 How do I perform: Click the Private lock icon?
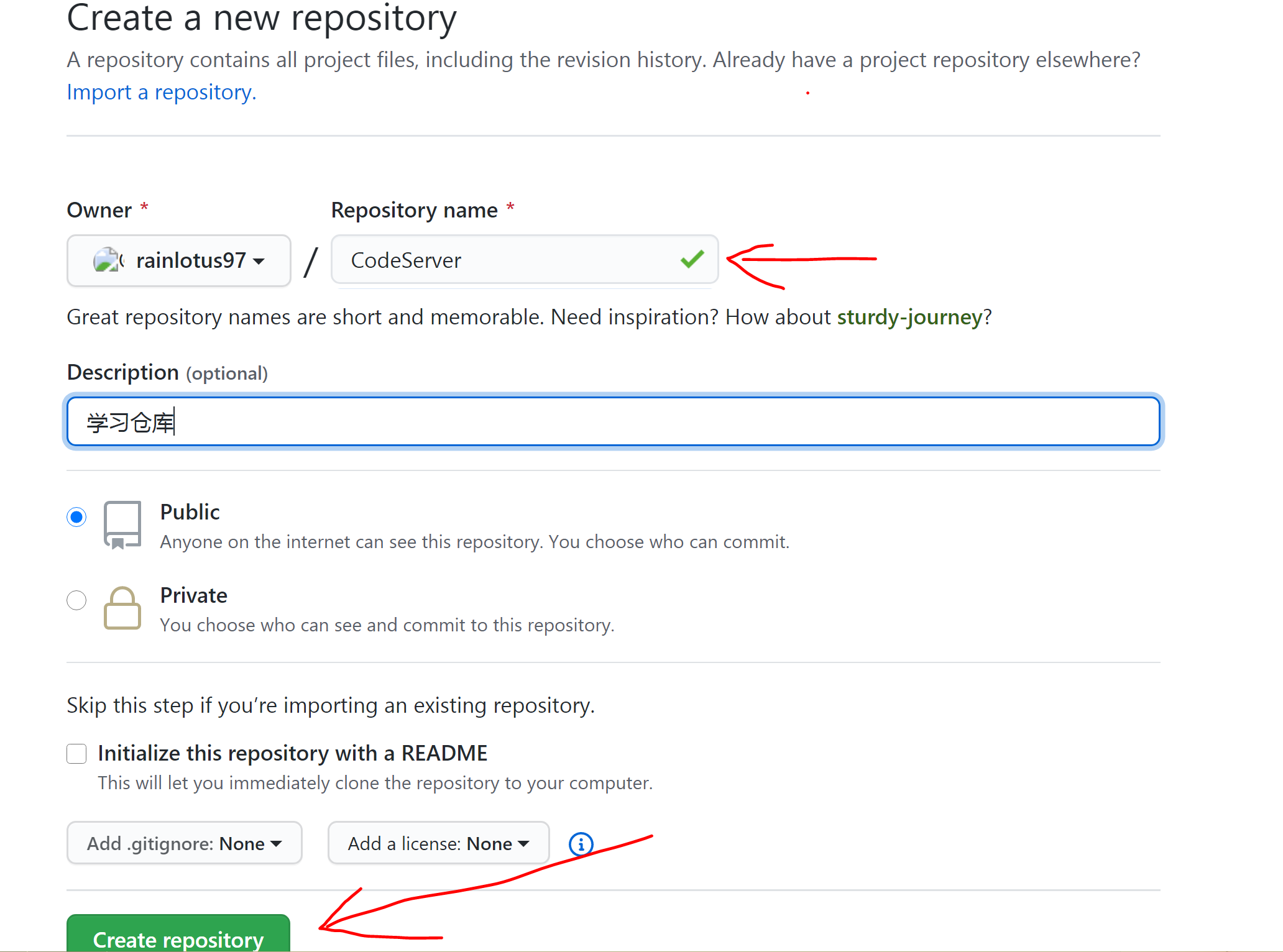click(x=122, y=608)
